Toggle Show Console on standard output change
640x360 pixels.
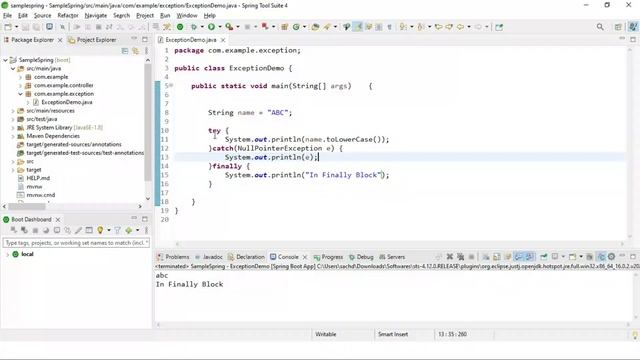point(518,257)
